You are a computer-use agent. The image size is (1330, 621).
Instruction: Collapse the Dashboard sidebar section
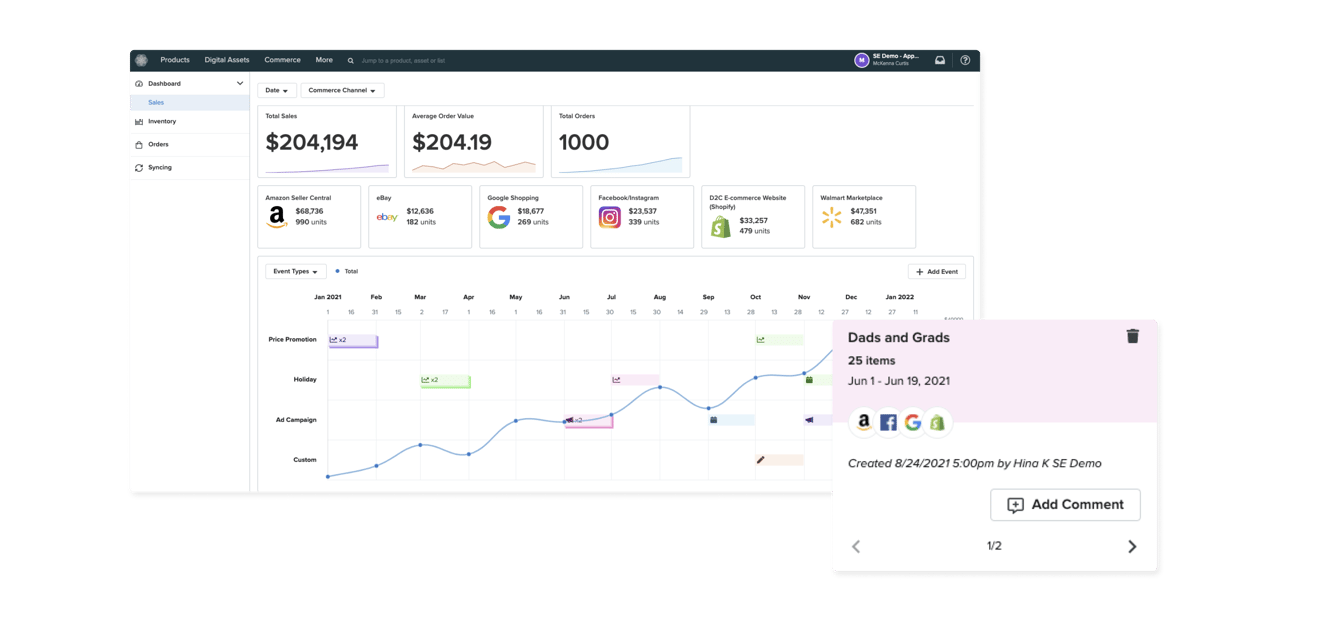tap(240, 84)
